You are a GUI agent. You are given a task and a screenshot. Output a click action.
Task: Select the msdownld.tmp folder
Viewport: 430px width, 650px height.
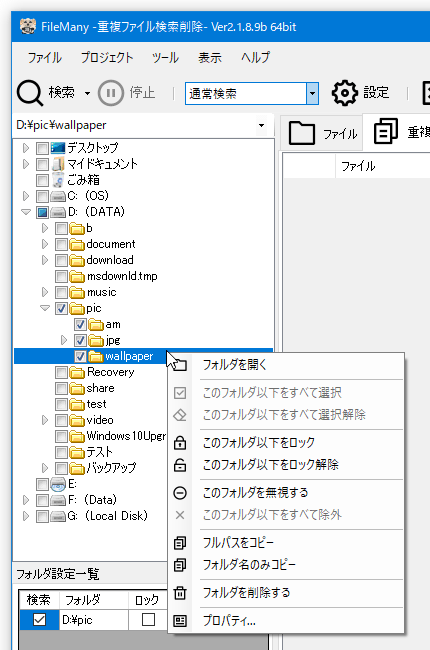[122, 276]
